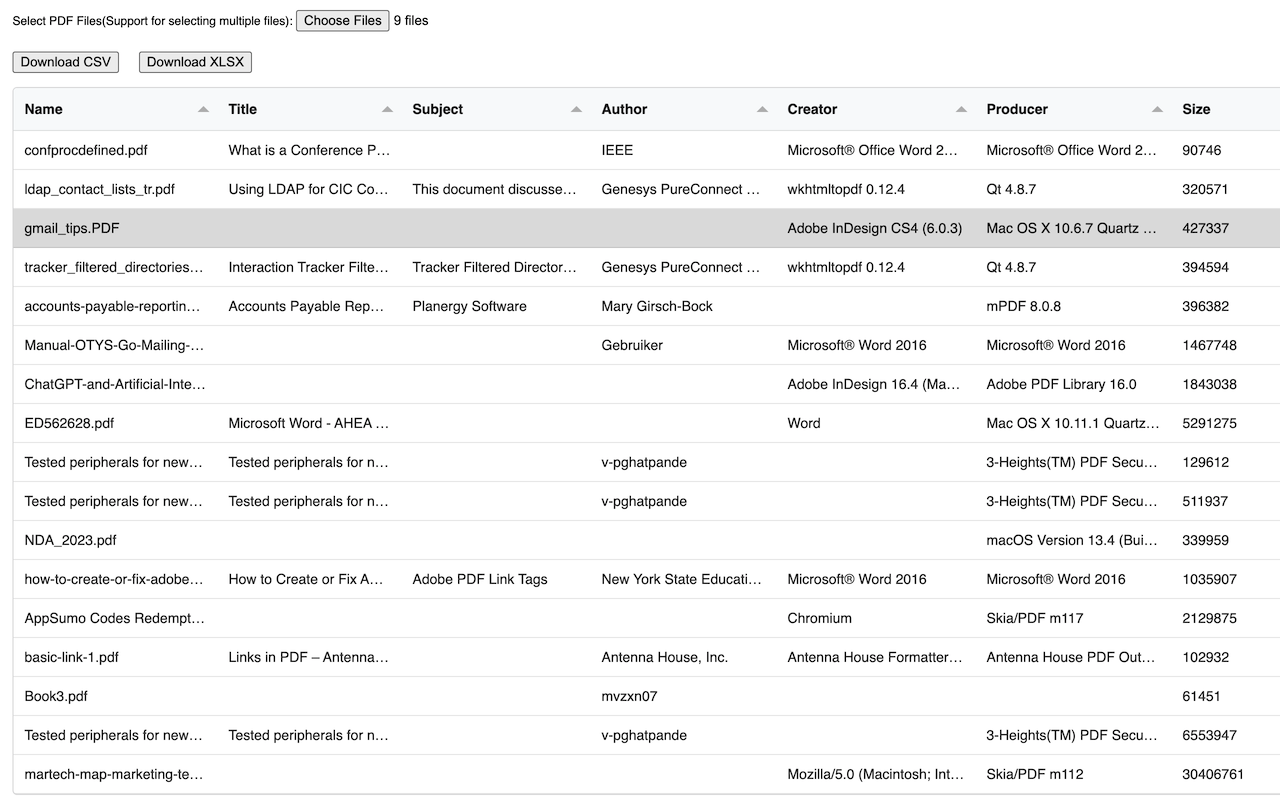Click the ED562628.pdf file name

click(x=69, y=423)
